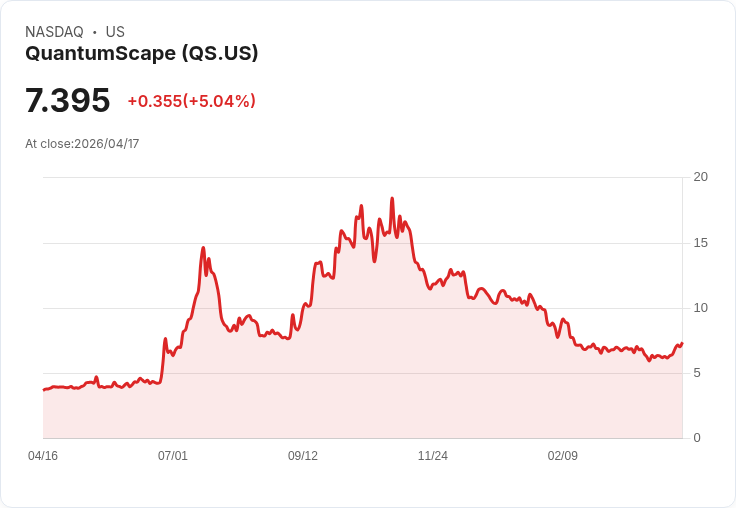The image size is (736, 508).
Task: Click the 7.395 current price
Action: pyautogui.click(x=68, y=100)
